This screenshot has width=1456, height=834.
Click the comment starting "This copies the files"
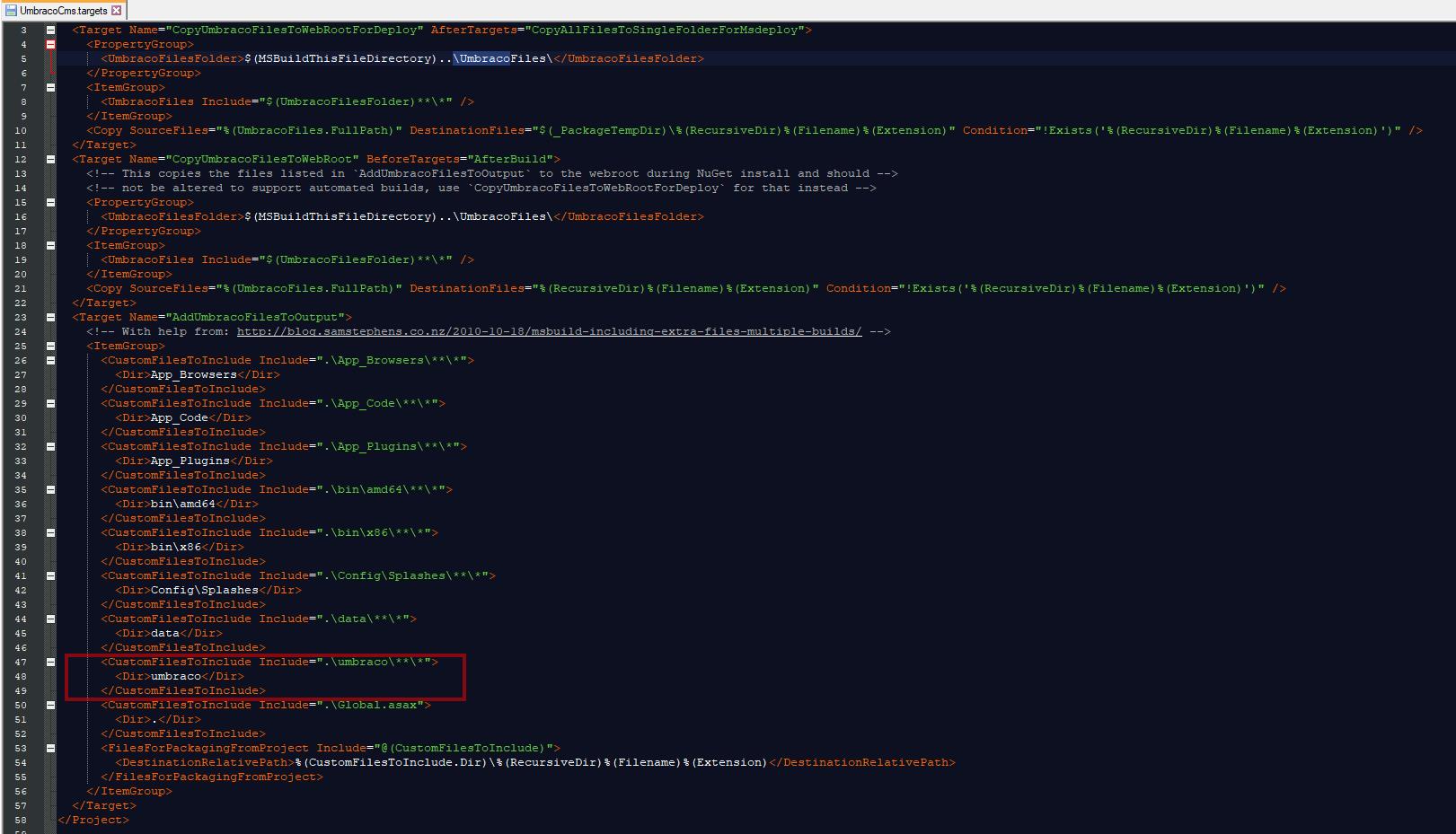[x=492, y=173]
